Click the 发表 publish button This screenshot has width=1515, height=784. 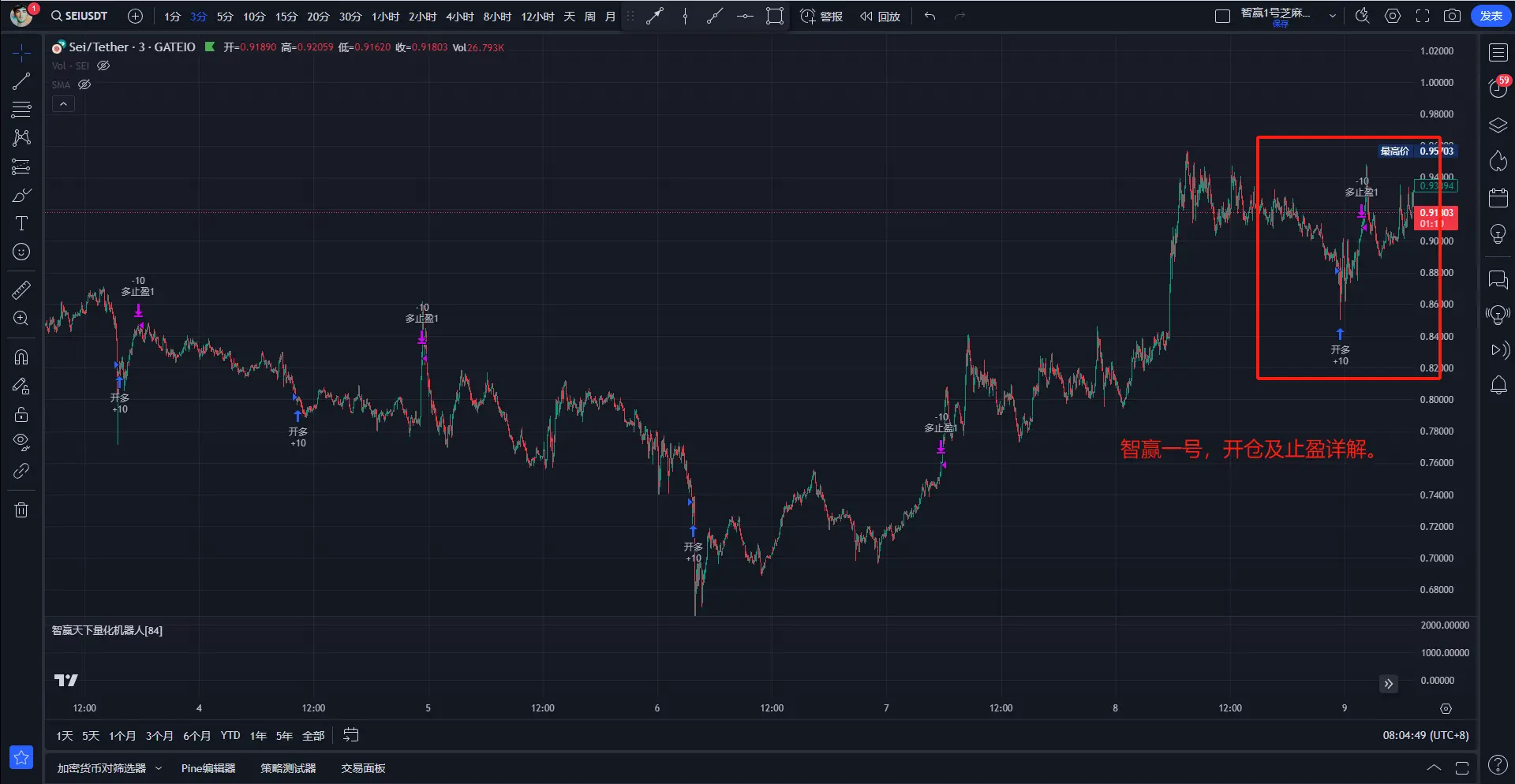1491,16
